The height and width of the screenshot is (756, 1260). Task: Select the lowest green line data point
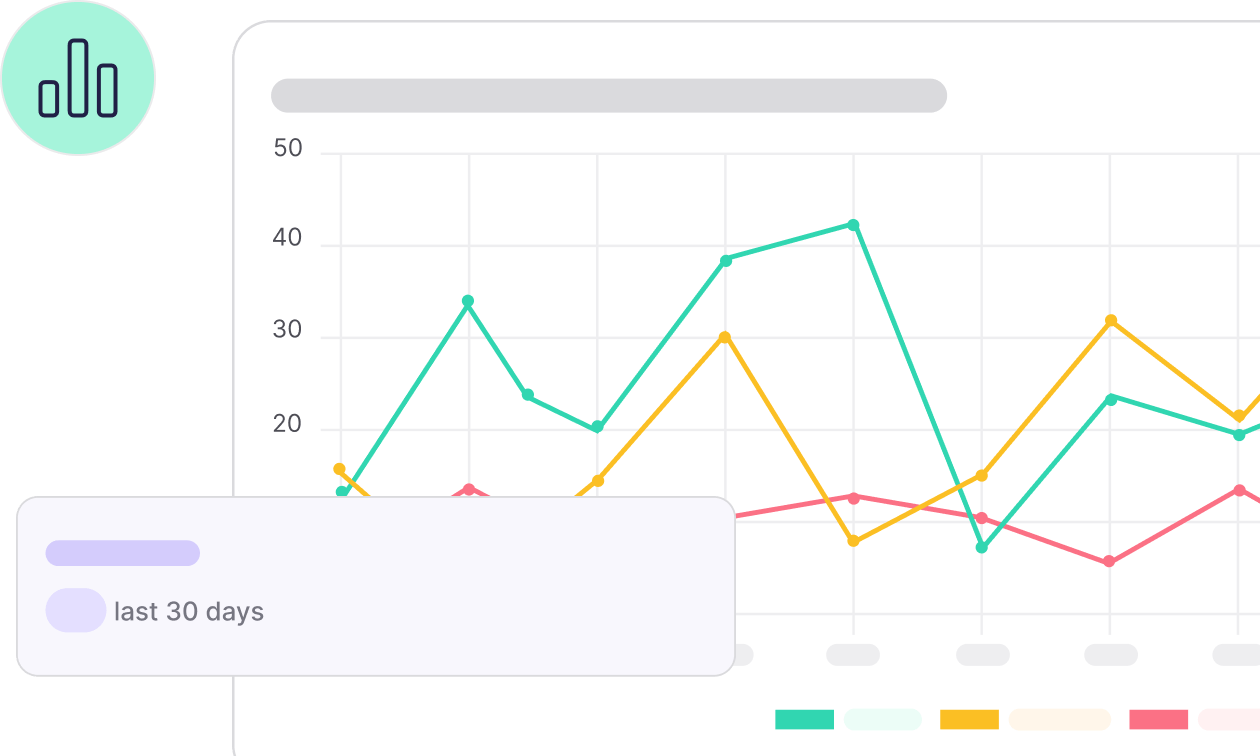coord(982,547)
